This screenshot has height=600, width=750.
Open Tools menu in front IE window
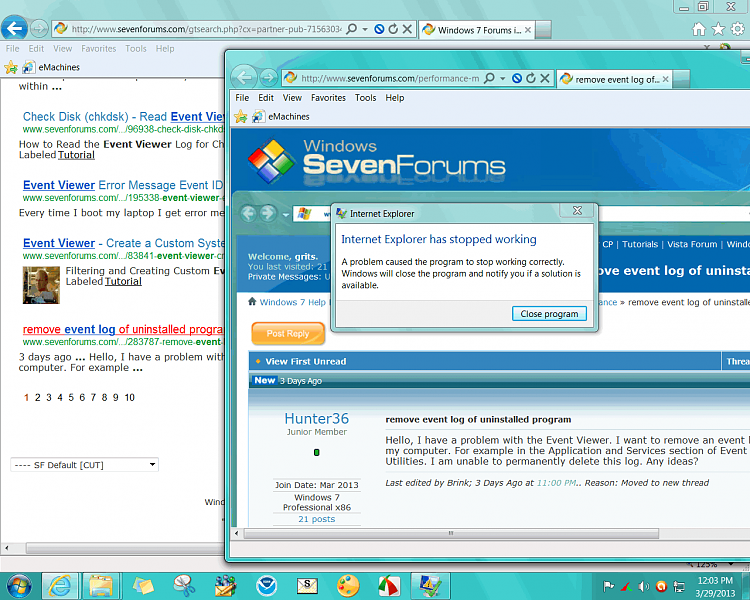click(x=365, y=98)
